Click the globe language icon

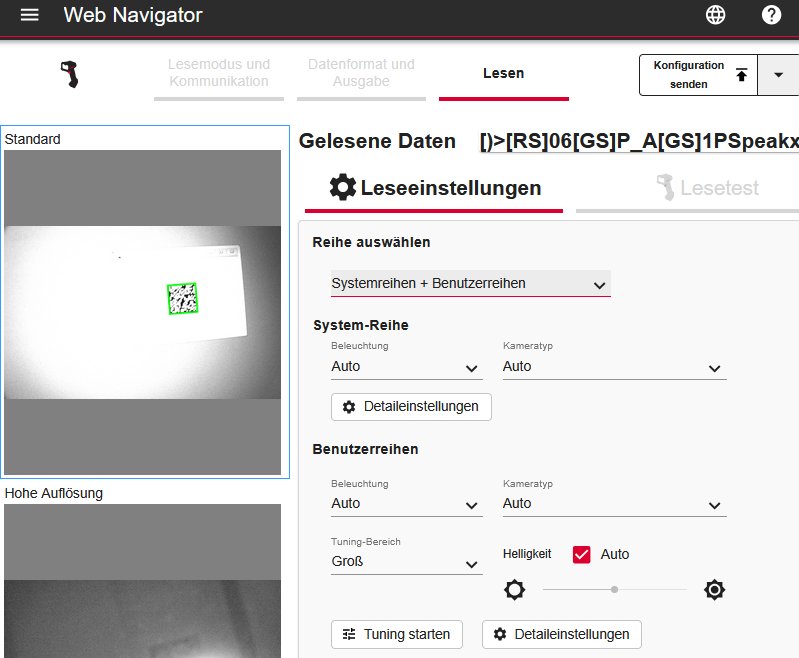pyautogui.click(x=715, y=15)
